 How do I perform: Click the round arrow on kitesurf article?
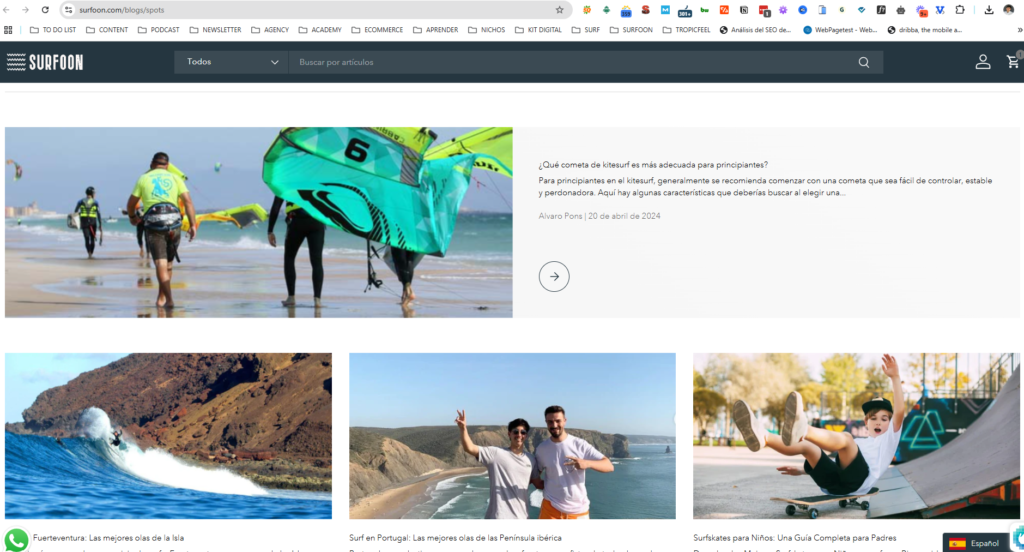[x=554, y=276]
